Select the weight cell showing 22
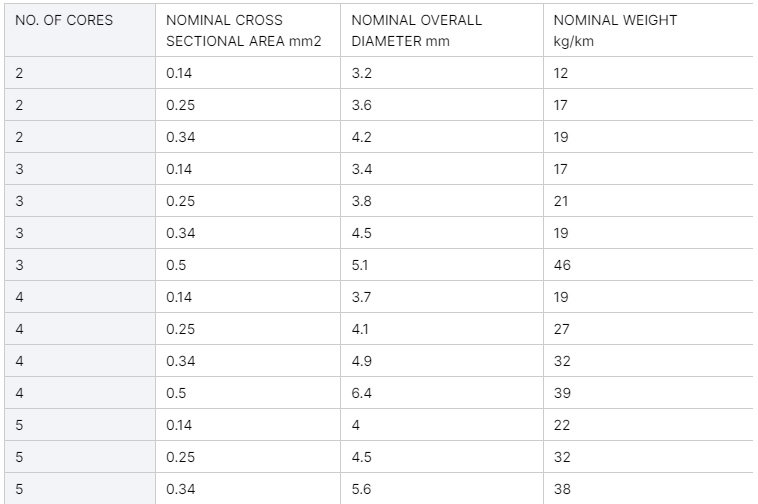 [x=648, y=425]
